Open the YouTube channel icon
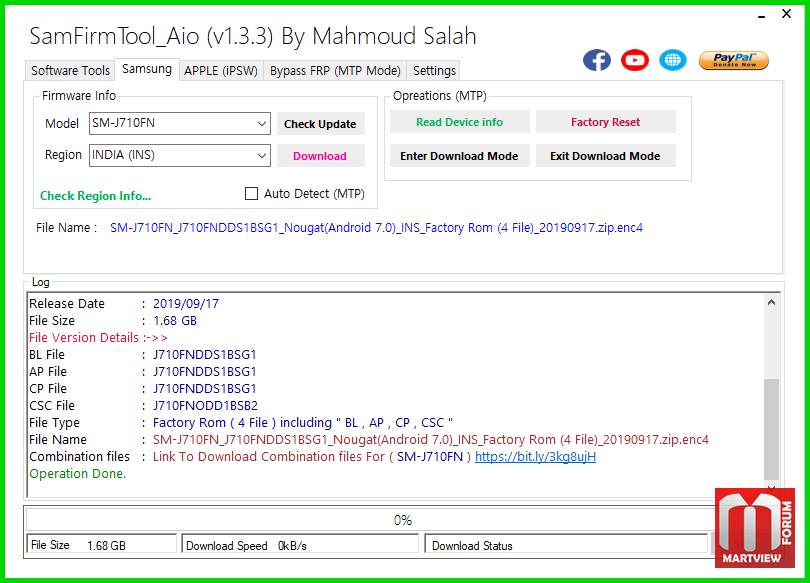The width and height of the screenshot is (810, 583). 634,60
